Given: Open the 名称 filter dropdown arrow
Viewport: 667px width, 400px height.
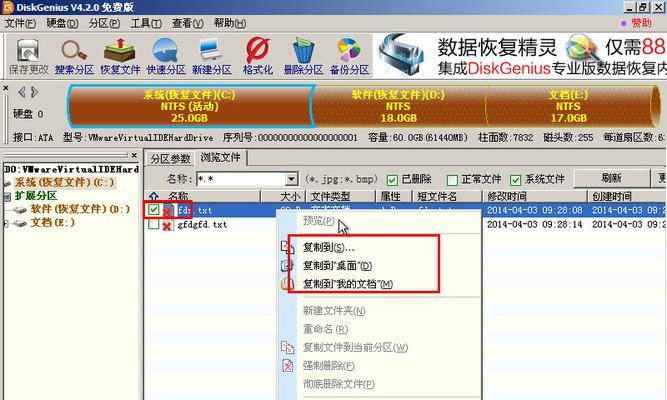Looking at the screenshot, I should 291,179.
